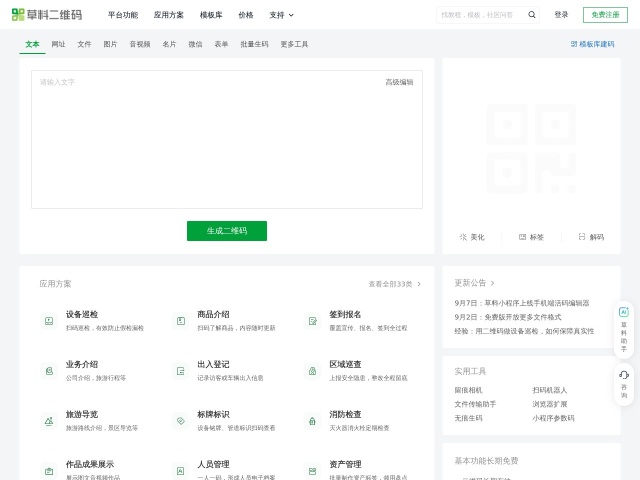Switch to the 名片 tab
Screen dimensions: 640x480
[169, 44]
